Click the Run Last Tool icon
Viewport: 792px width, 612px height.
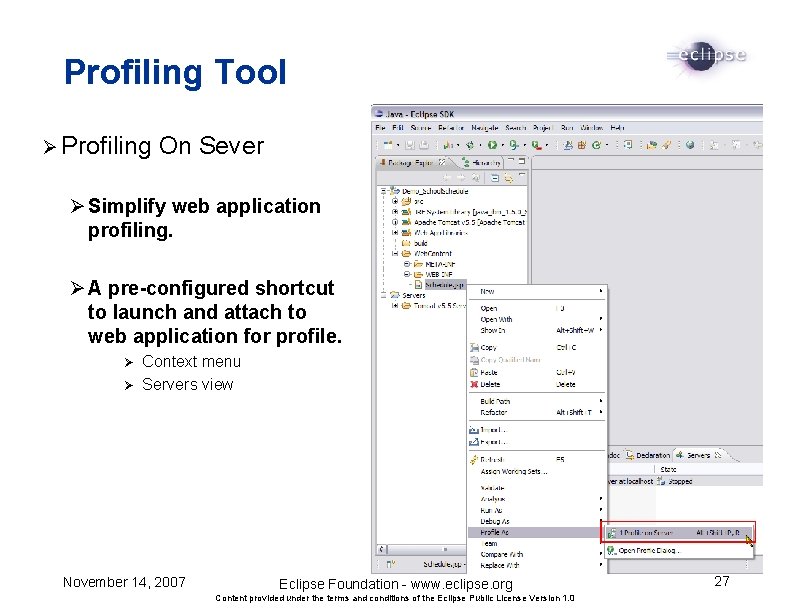[514, 145]
